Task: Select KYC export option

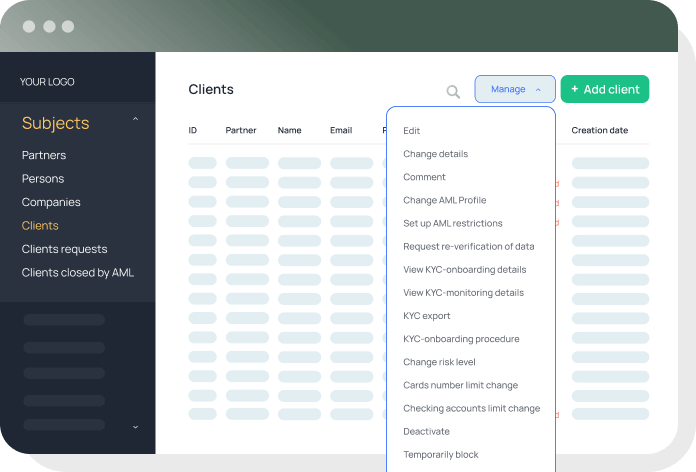Action: point(427,316)
